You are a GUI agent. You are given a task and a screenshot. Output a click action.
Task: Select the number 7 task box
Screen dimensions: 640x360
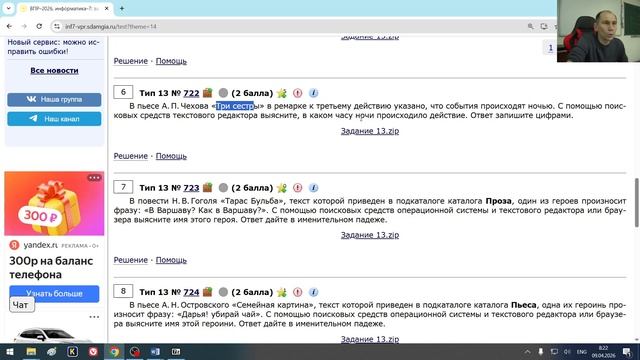click(123, 187)
